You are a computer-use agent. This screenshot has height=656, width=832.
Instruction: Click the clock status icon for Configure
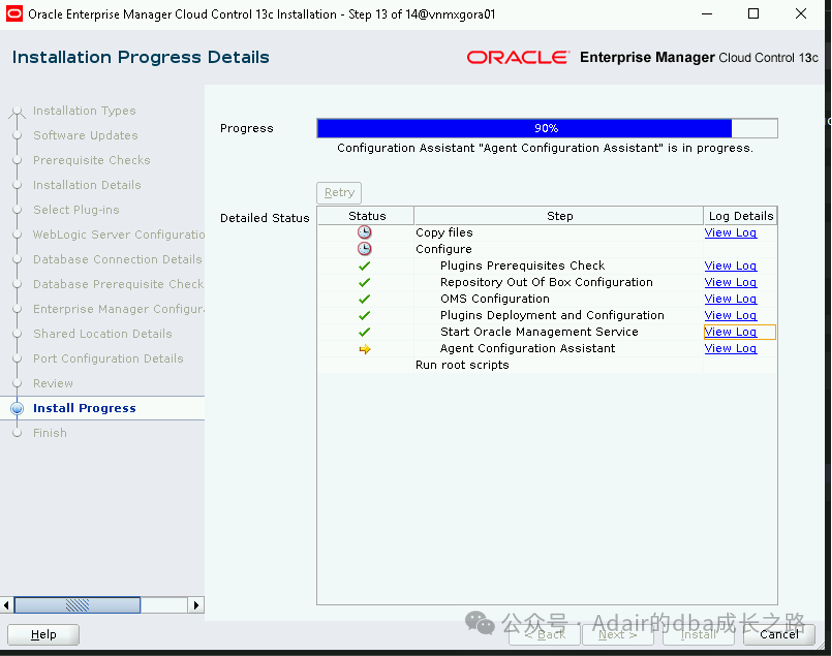[364, 249]
